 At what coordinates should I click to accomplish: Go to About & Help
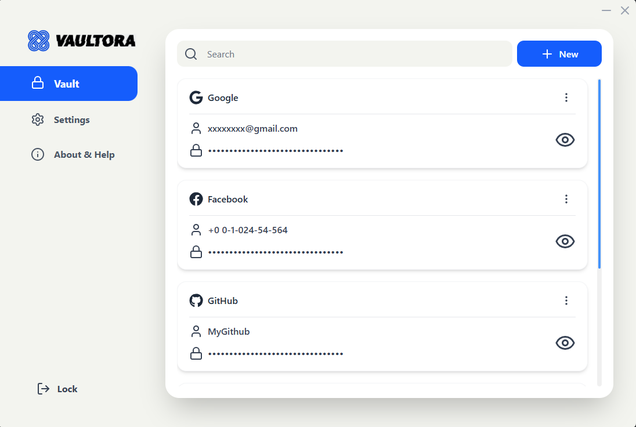[83, 155]
